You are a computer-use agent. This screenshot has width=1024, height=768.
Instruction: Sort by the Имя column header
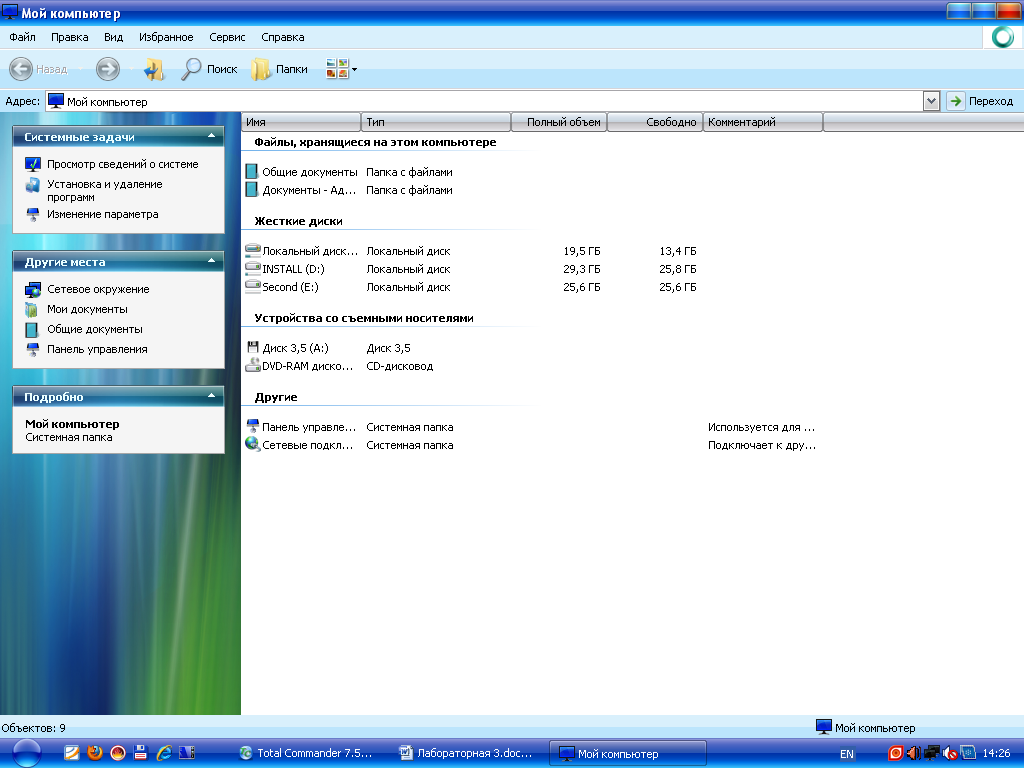tap(301, 122)
